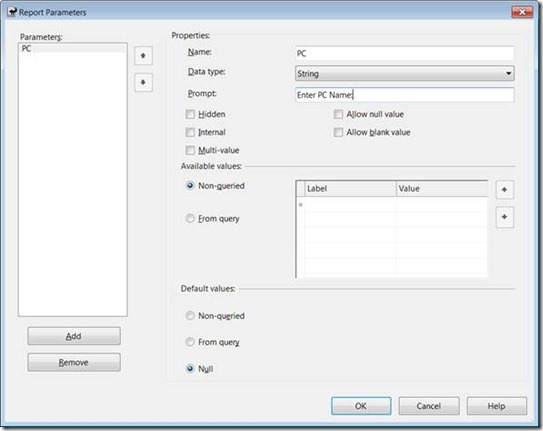Select the PC item in Parameters list

click(73, 48)
